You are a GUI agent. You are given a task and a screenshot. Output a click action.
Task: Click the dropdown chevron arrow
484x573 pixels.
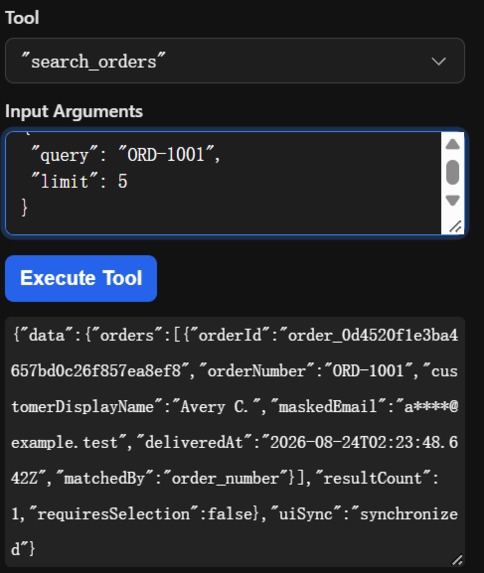click(x=438, y=61)
